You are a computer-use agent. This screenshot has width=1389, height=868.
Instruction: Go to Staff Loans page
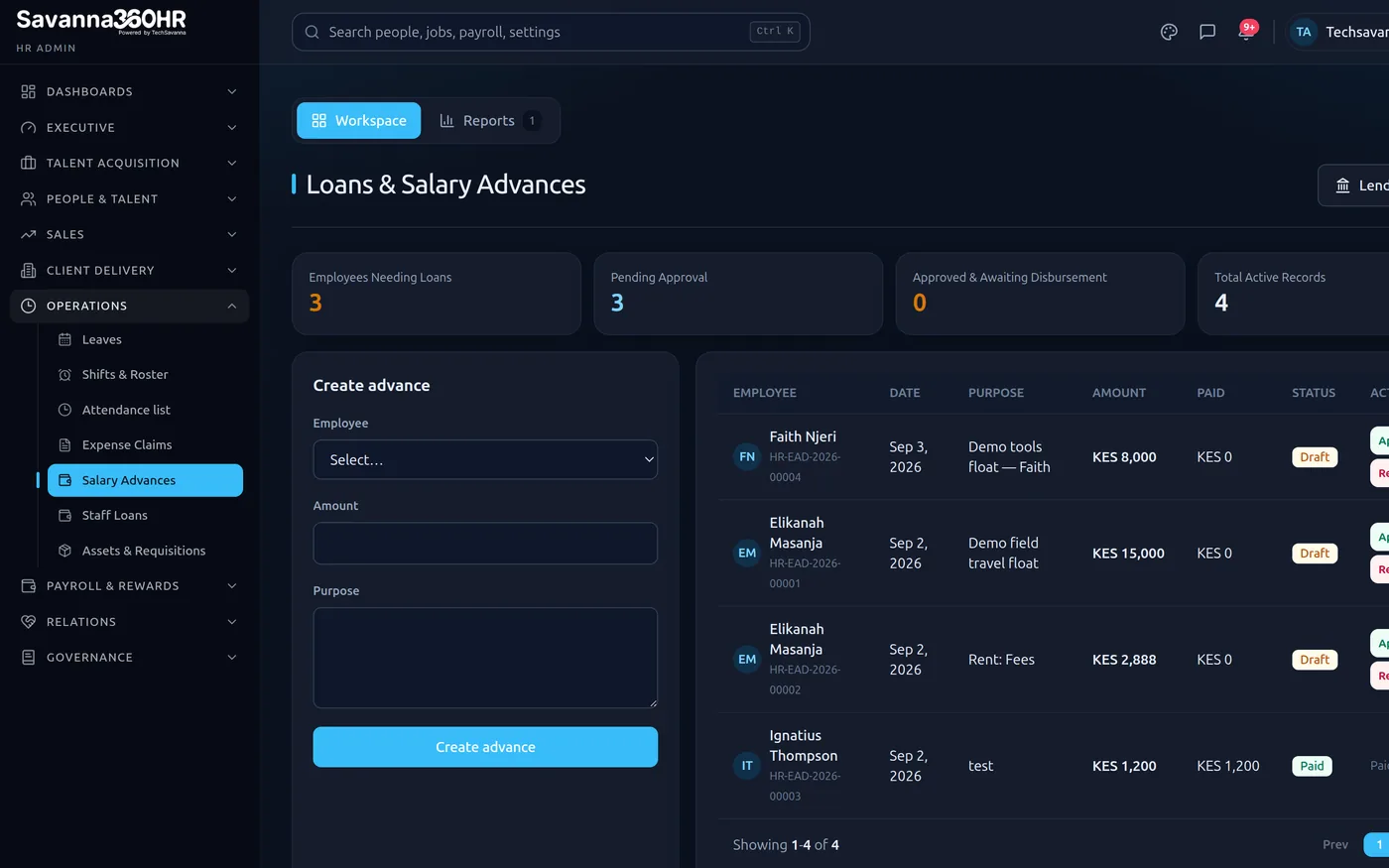tap(145, 515)
